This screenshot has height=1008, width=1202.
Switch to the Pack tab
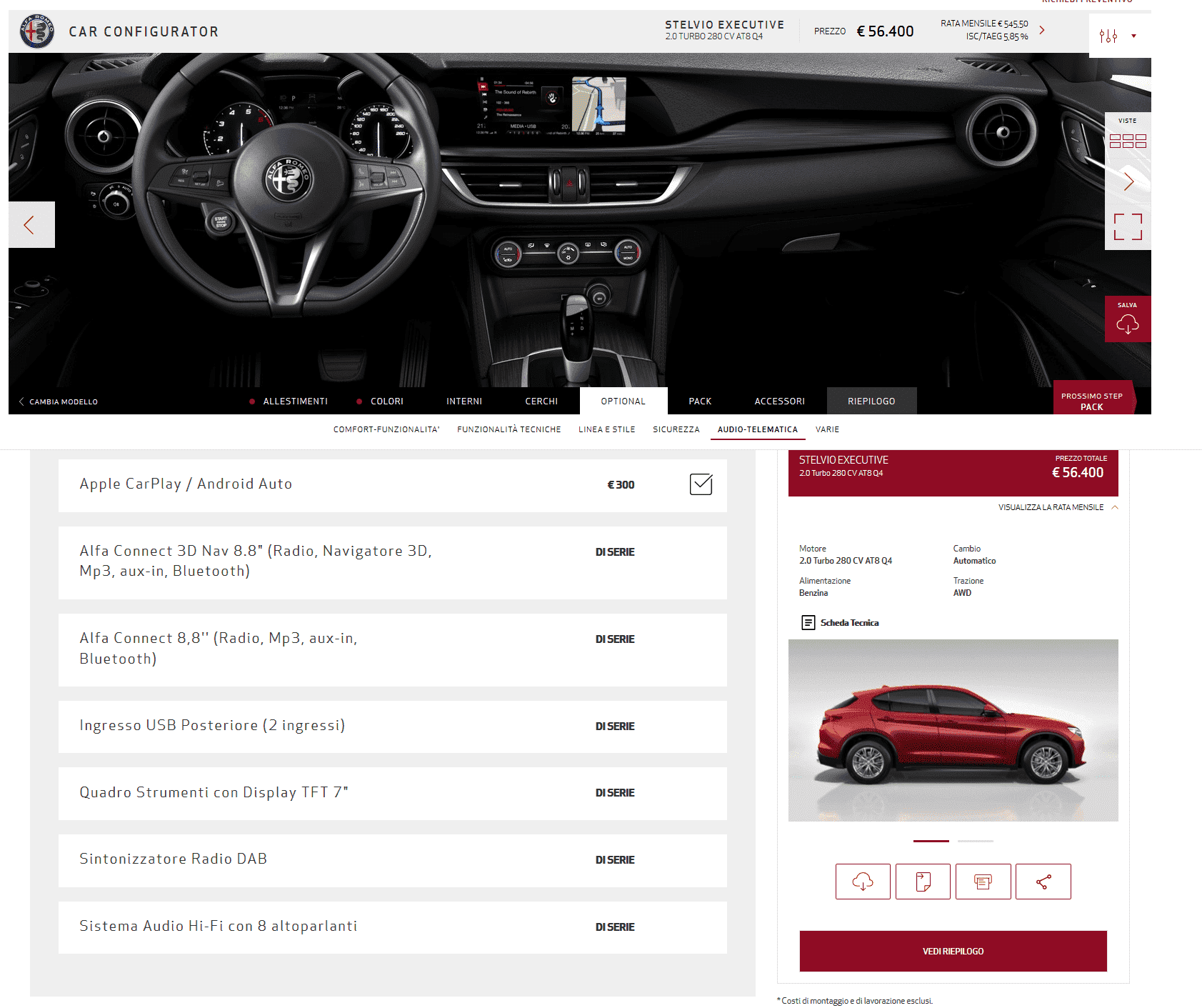[700, 401]
